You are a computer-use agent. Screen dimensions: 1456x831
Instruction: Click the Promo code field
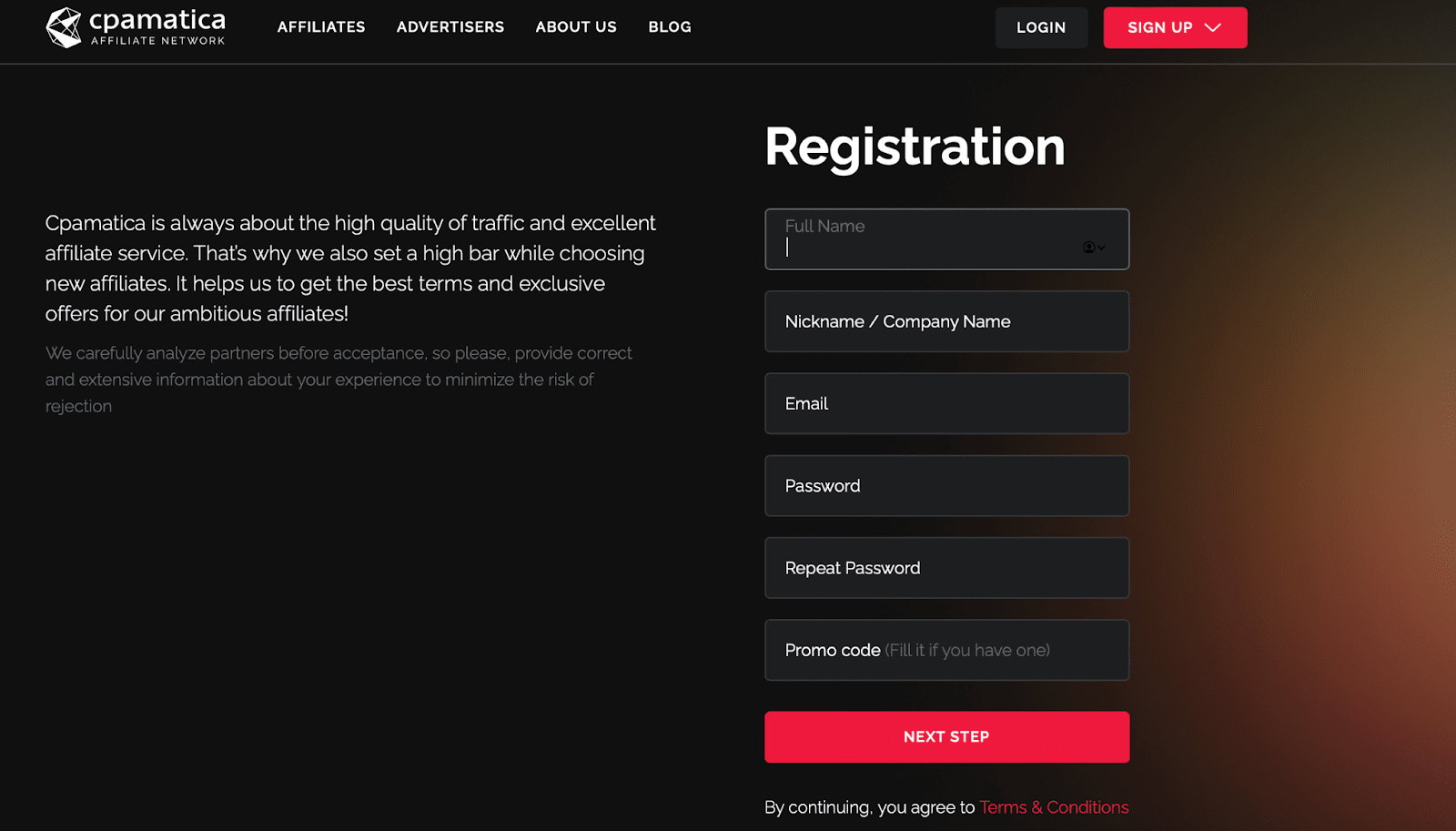pyautogui.click(x=946, y=650)
